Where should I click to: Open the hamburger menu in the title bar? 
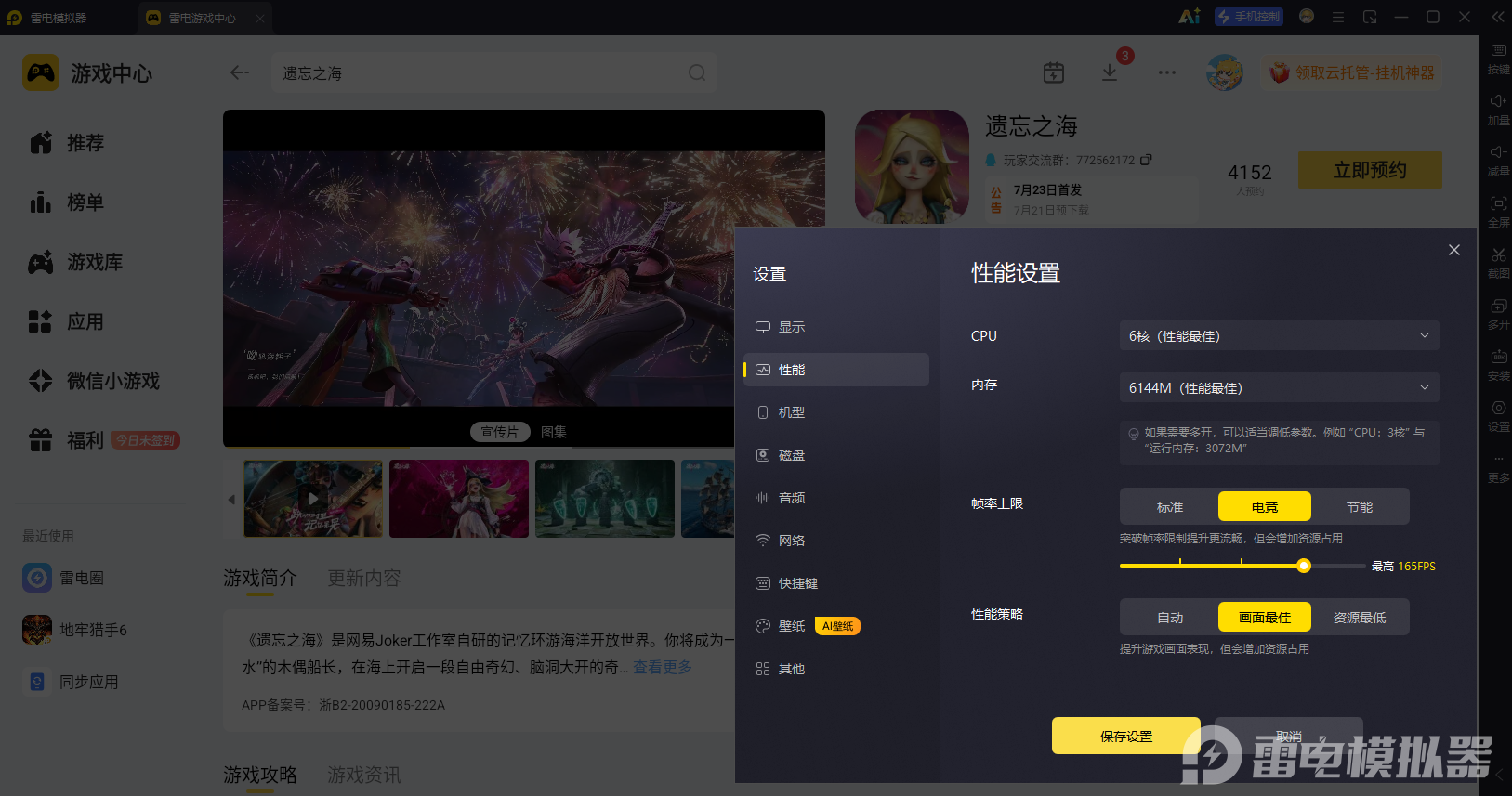coord(1338,17)
